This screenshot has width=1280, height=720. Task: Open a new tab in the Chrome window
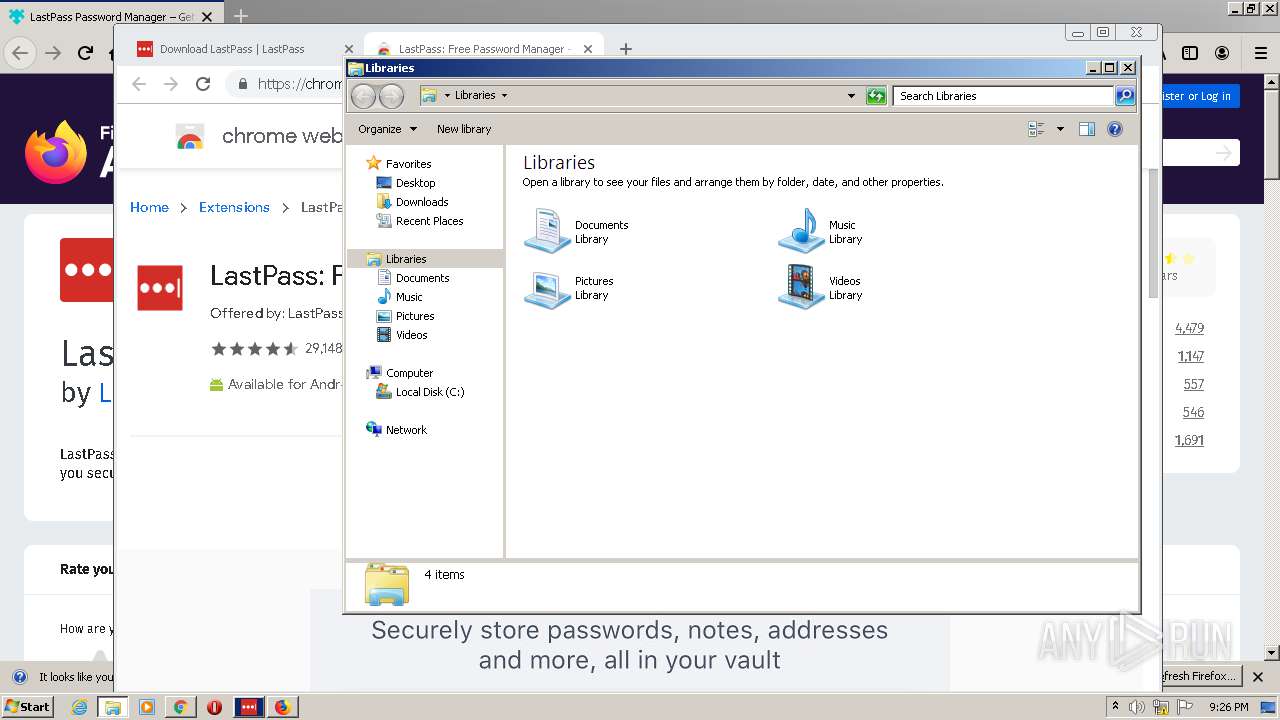(625, 49)
